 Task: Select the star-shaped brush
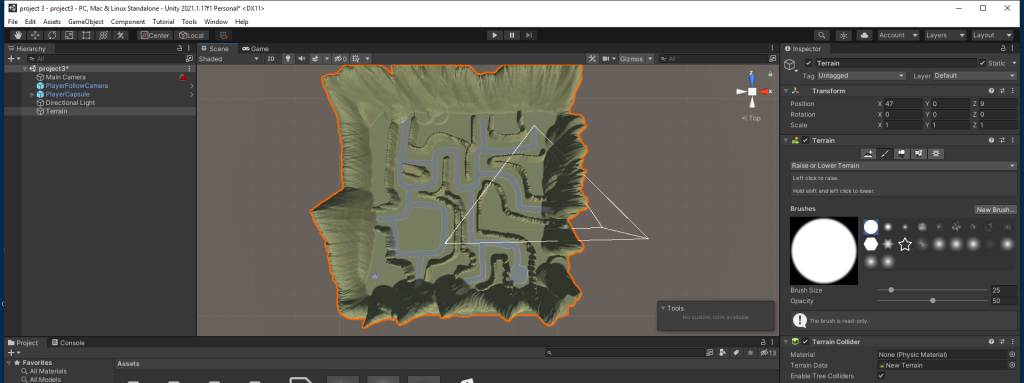click(x=904, y=244)
